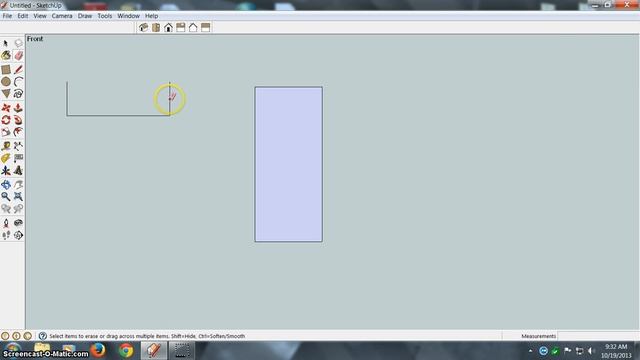Screen dimensions: 640x360
Task: Click the Zoom Extents tool
Action: click(18, 197)
